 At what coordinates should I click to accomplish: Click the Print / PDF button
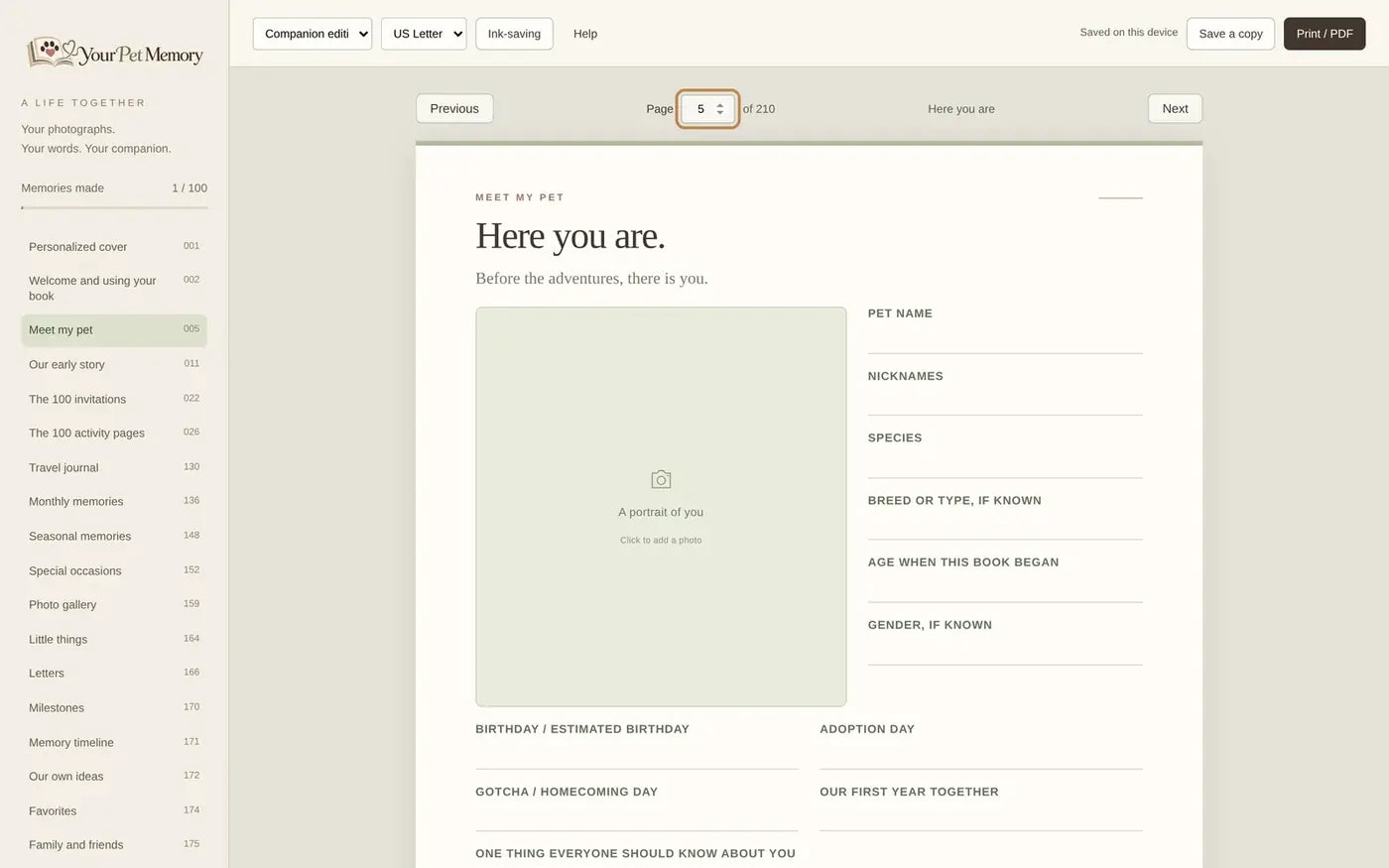pos(1325,34)
